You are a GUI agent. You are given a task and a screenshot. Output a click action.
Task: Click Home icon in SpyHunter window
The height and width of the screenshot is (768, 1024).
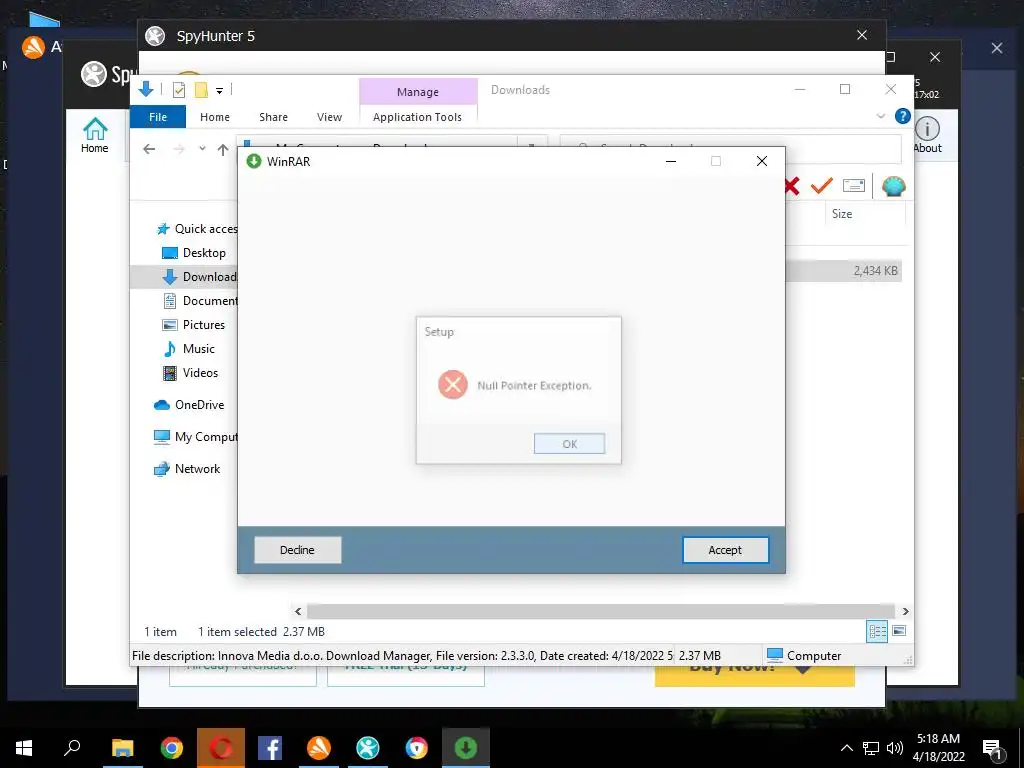click(x=95, y=135)
